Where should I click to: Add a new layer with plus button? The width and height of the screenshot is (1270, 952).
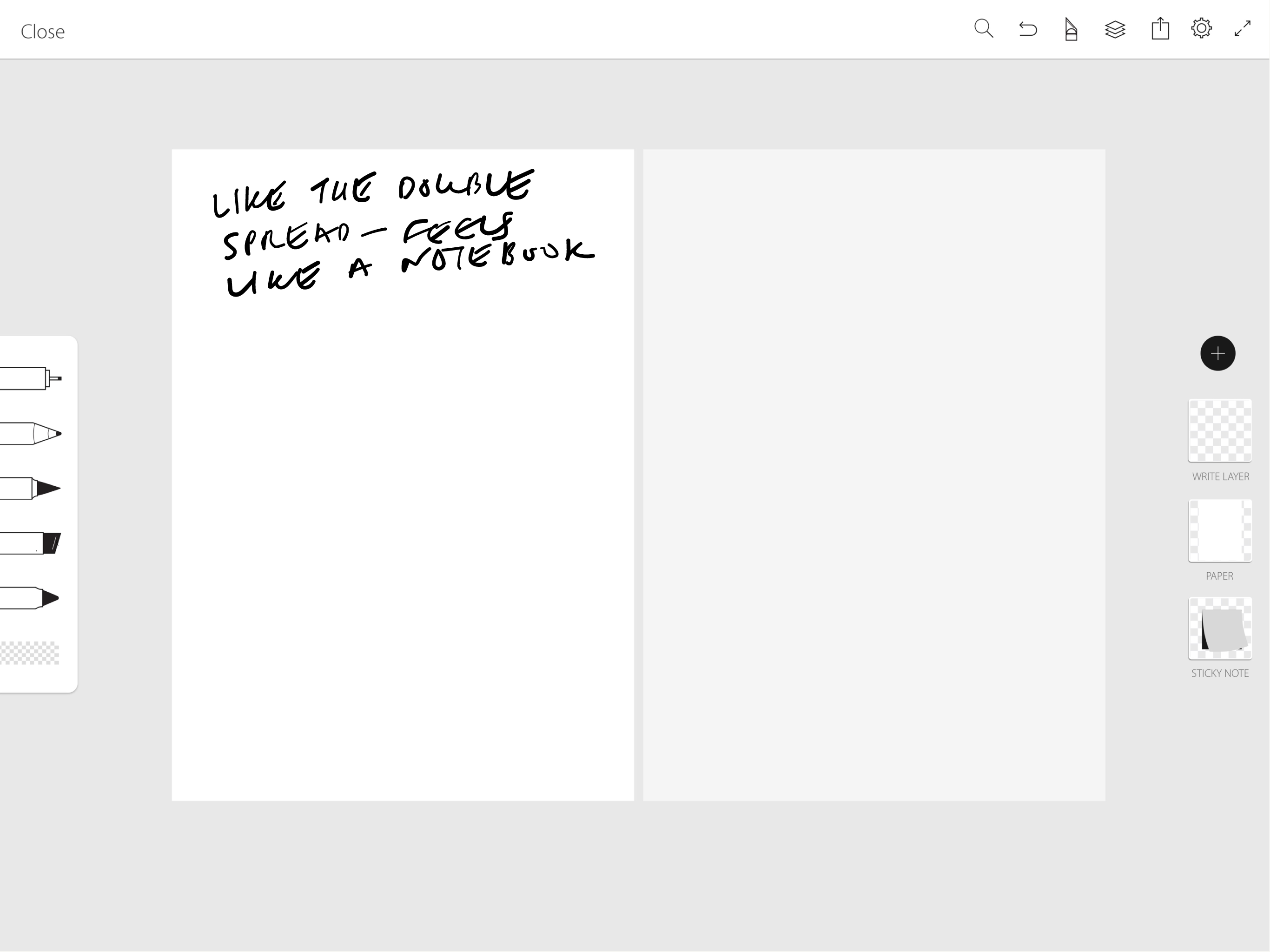[1218, 353]
